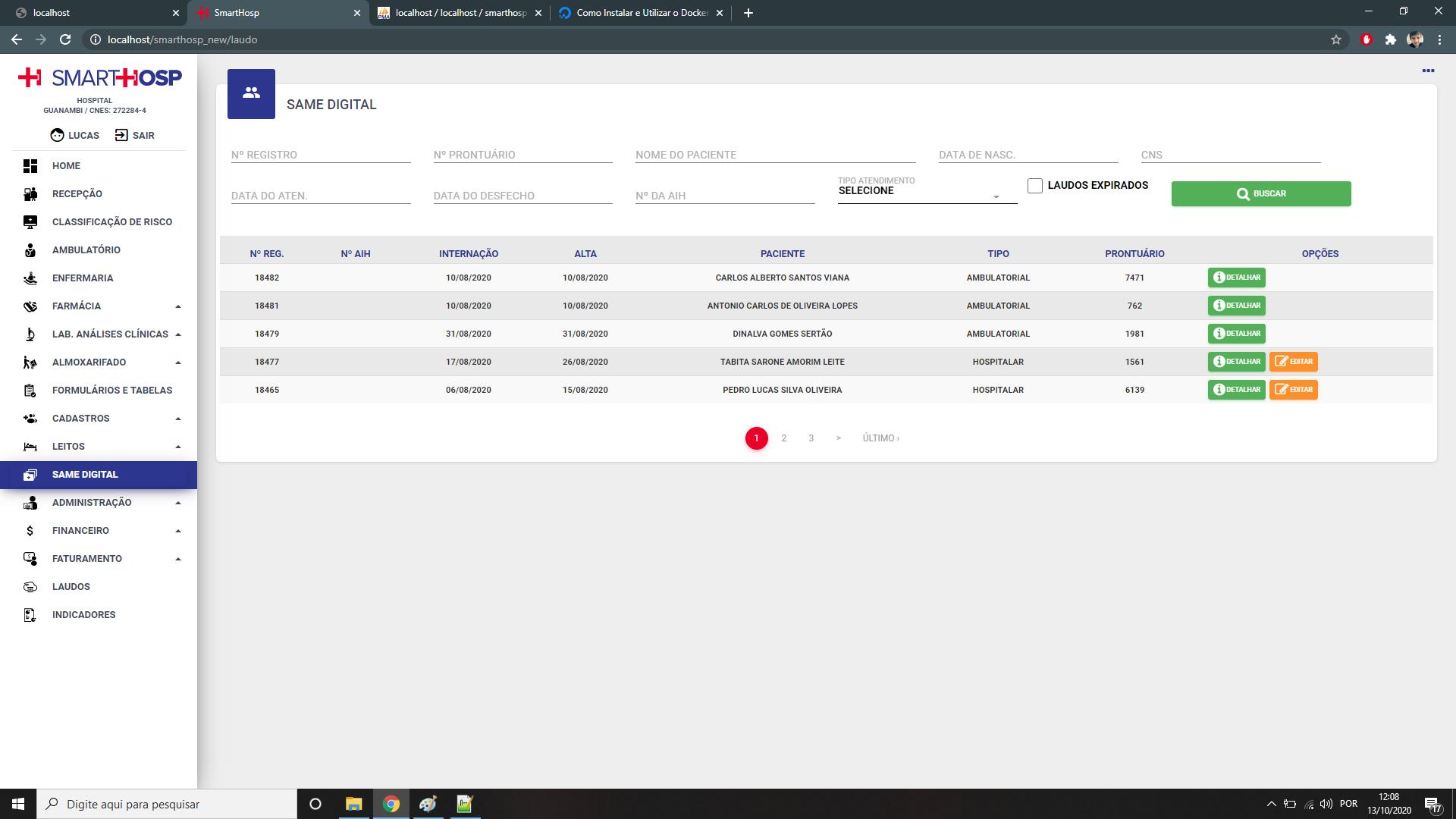The image size is (1456, 819).
Task: Click the Classificação de Risco monitor icon
Action: coord(30,222)
